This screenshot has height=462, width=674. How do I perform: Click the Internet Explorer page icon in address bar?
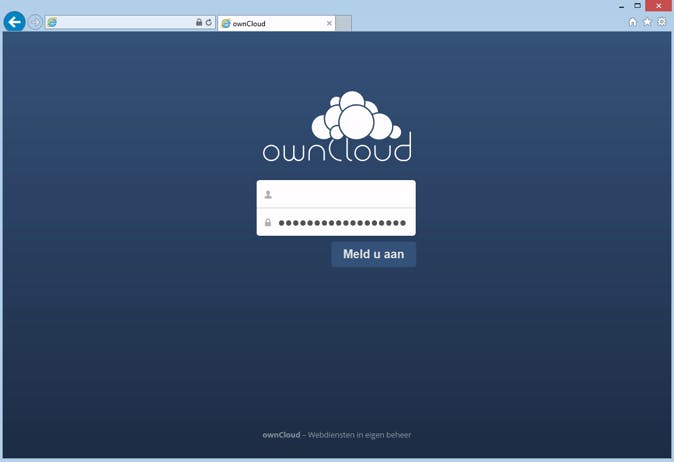tap(52, 22)
